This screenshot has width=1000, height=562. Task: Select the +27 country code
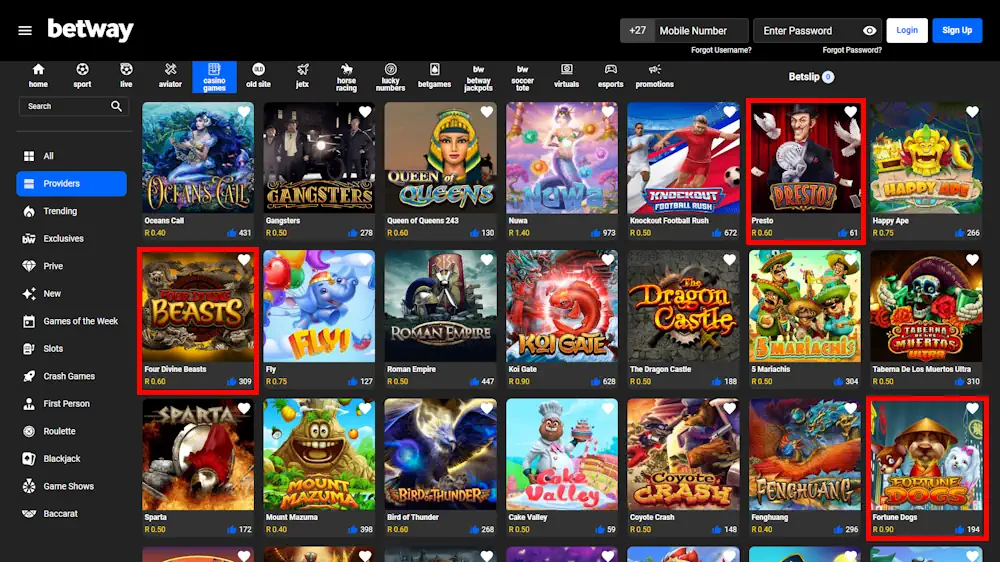(x=637, y=31)
